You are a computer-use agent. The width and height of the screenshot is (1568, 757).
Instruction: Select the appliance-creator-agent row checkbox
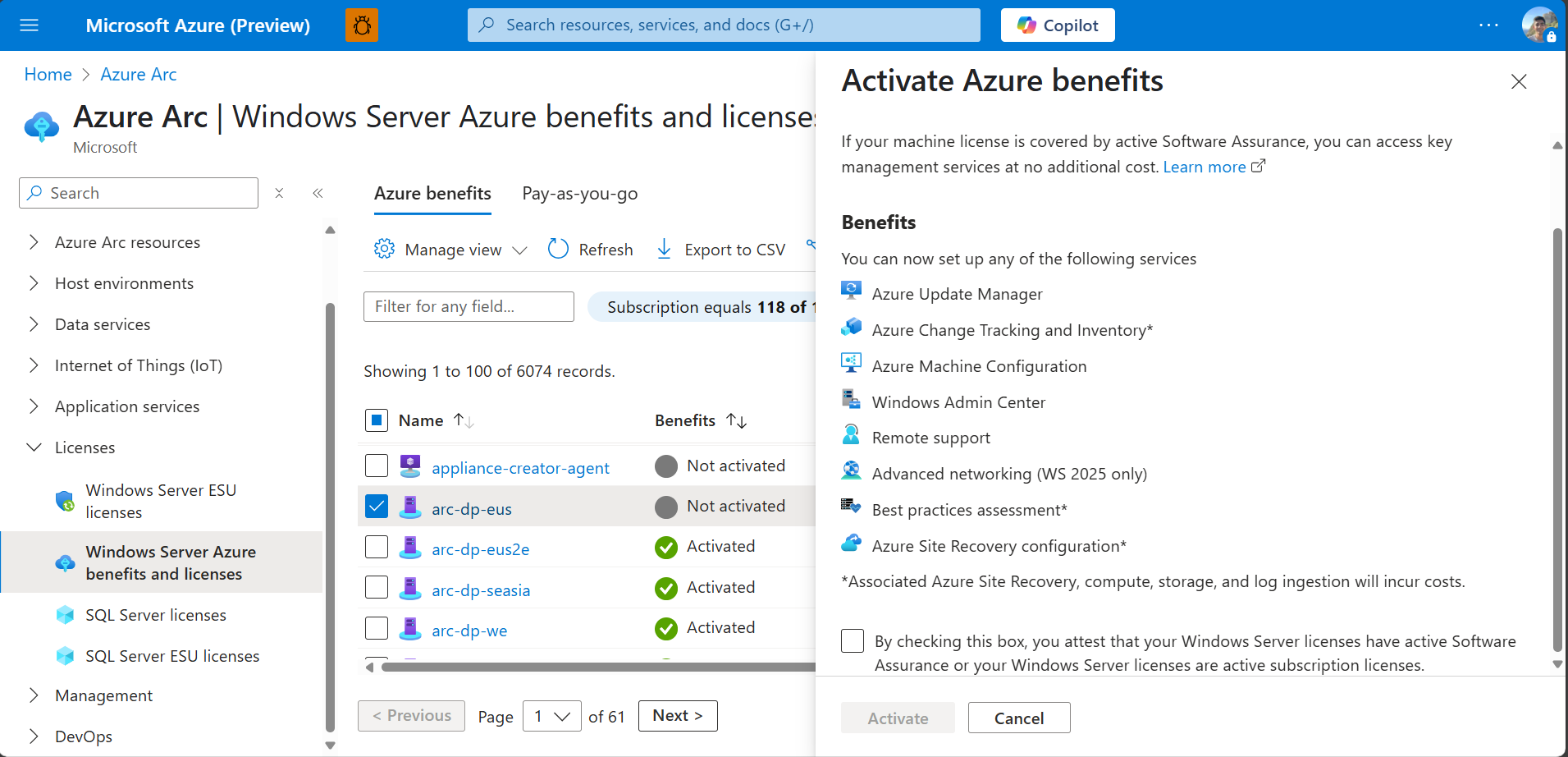[376, 466]
